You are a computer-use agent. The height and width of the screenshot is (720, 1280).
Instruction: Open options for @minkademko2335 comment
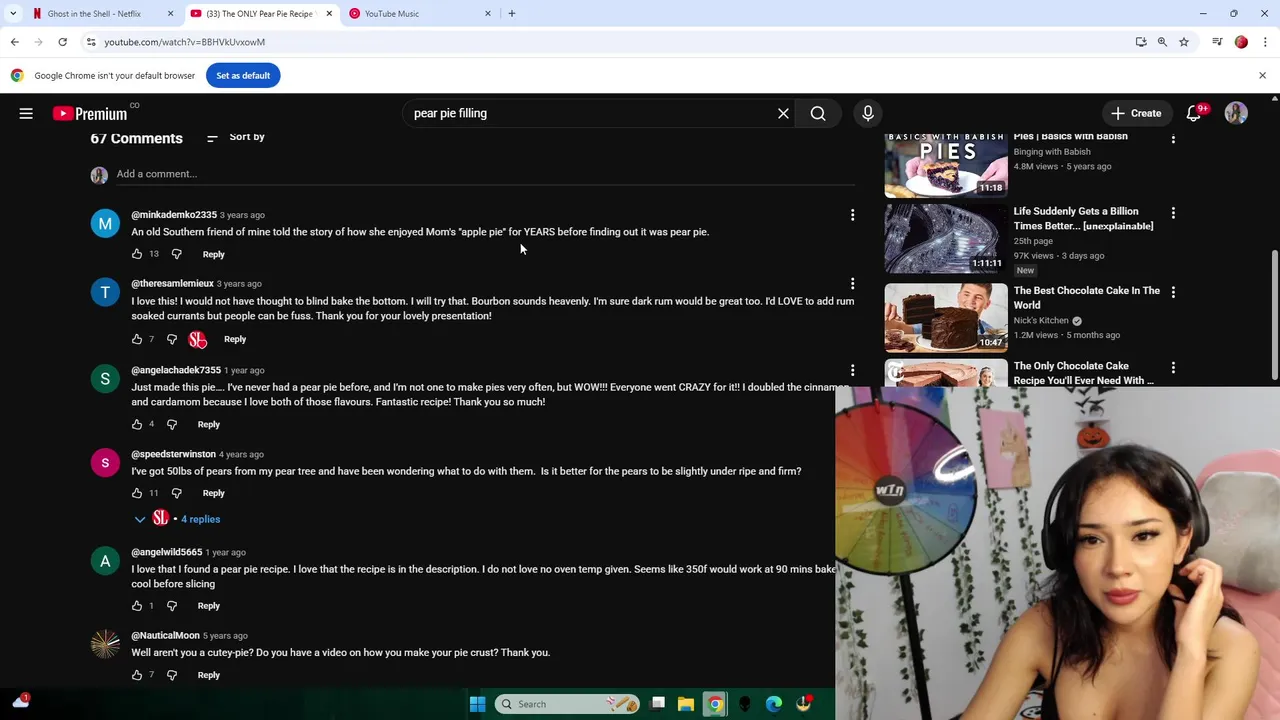click(x=852, y=215)
